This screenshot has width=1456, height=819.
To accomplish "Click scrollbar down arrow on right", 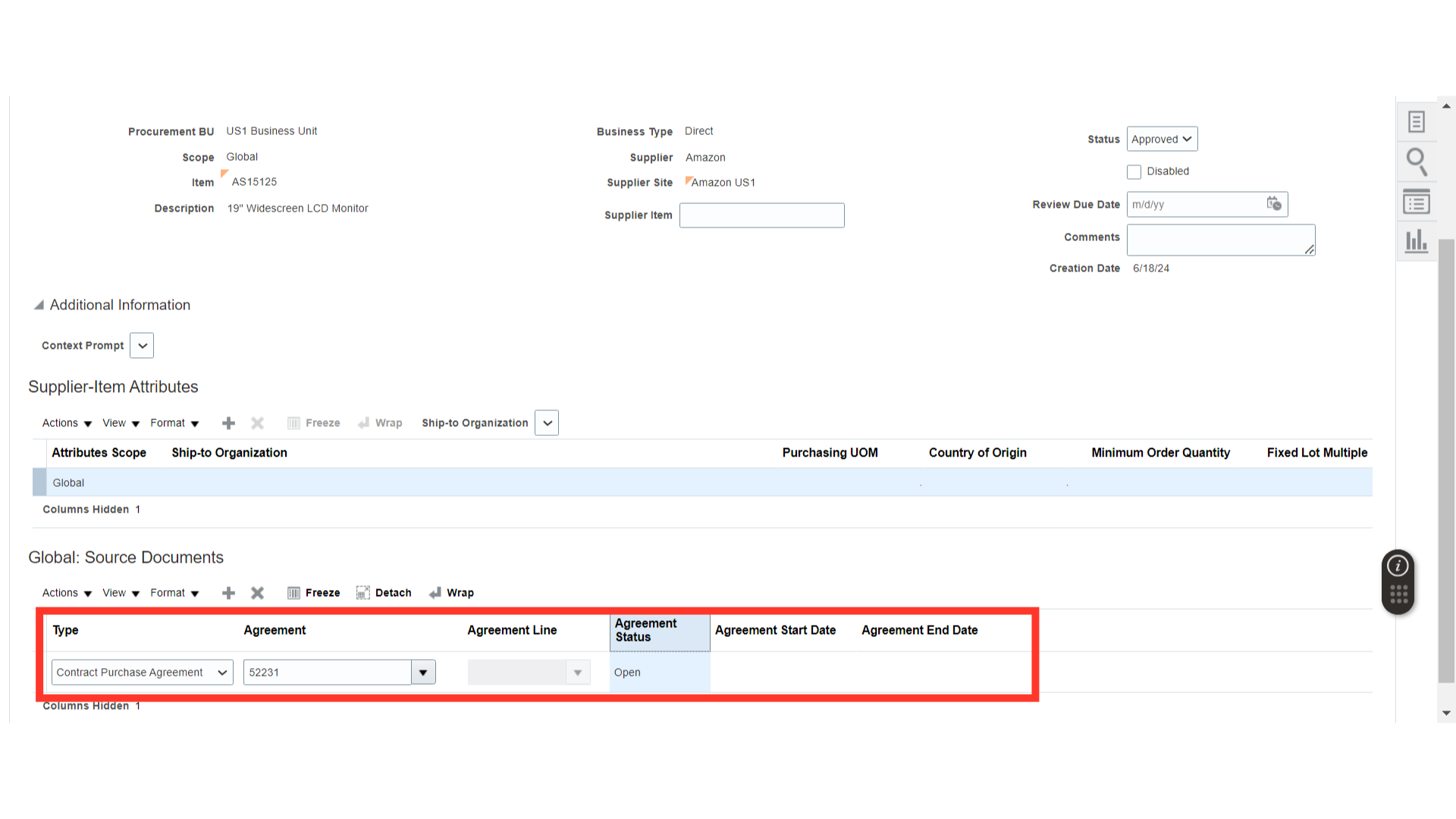I will [1446, 713].
